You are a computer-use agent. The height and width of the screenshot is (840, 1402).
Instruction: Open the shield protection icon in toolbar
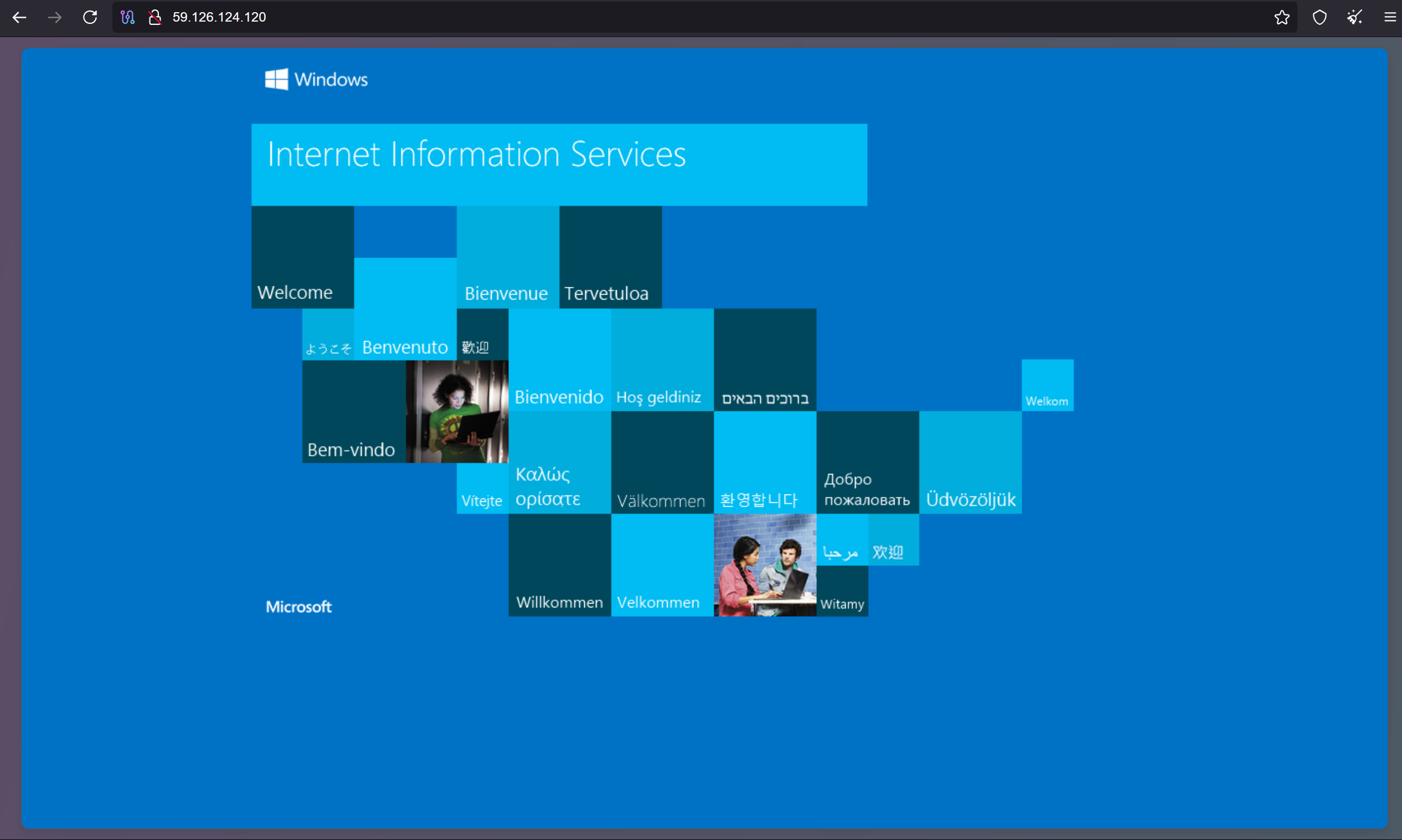(x=1319, y=18)
